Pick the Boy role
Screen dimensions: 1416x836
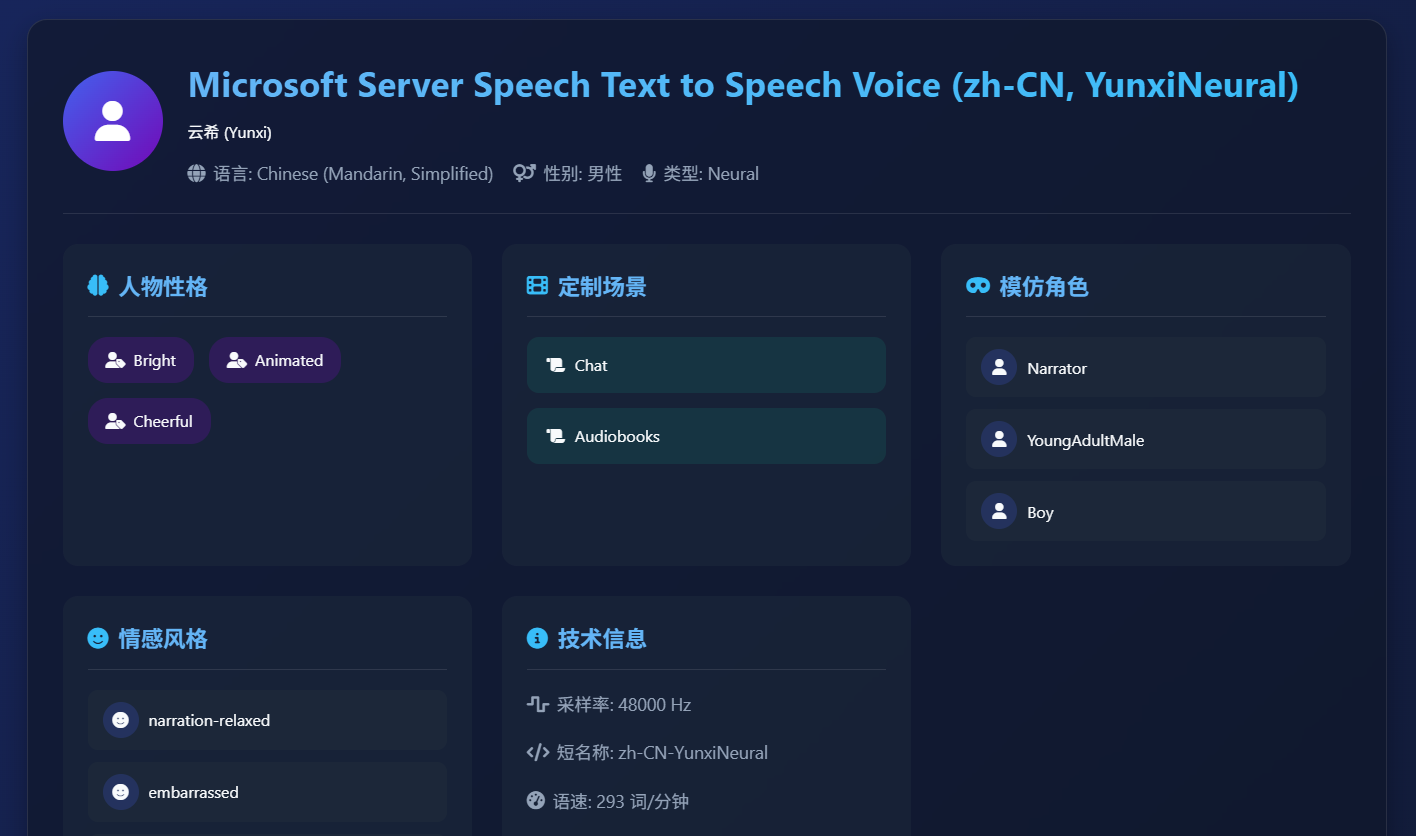1145,512
